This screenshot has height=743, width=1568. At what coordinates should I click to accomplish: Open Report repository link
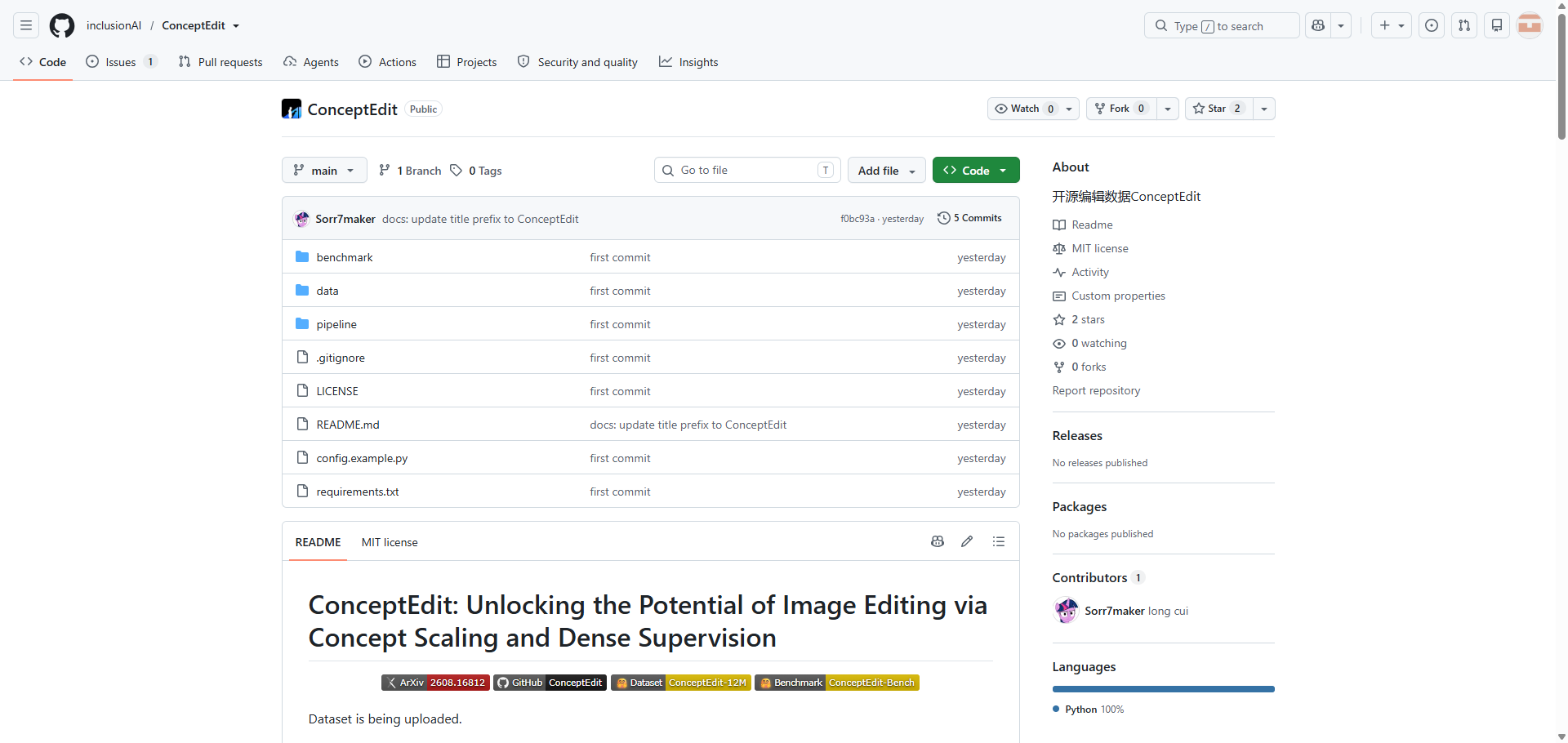coord(1096,390)
